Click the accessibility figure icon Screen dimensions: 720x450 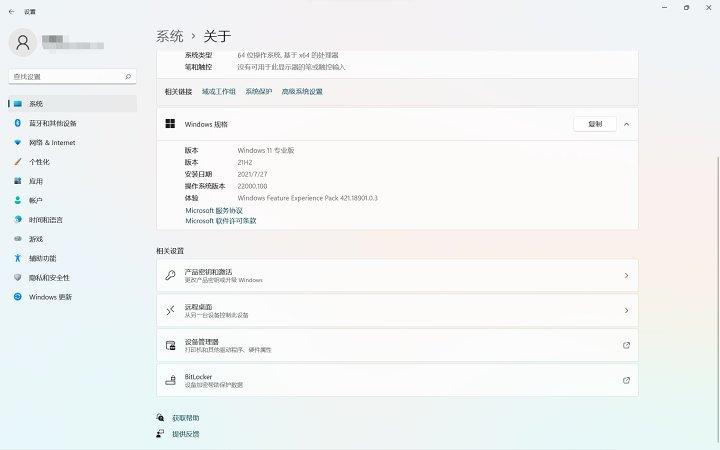17,258
